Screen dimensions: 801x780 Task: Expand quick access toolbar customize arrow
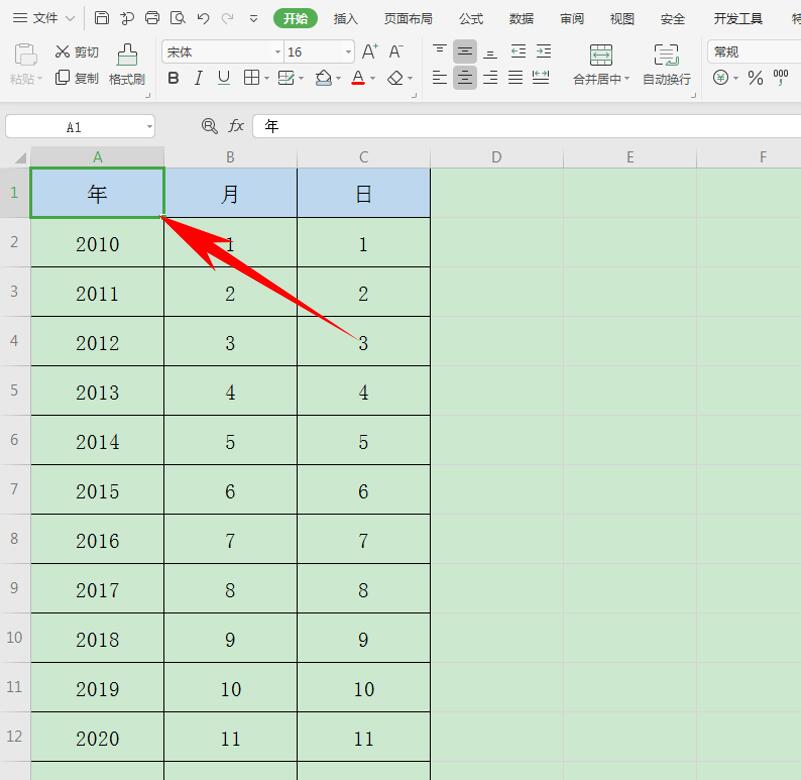[x=253, y=19]
